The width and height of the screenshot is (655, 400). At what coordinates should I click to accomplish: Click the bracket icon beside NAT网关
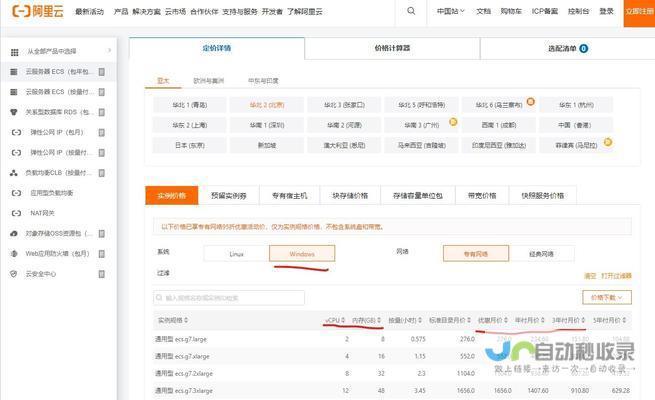click(x=16, y=213)
